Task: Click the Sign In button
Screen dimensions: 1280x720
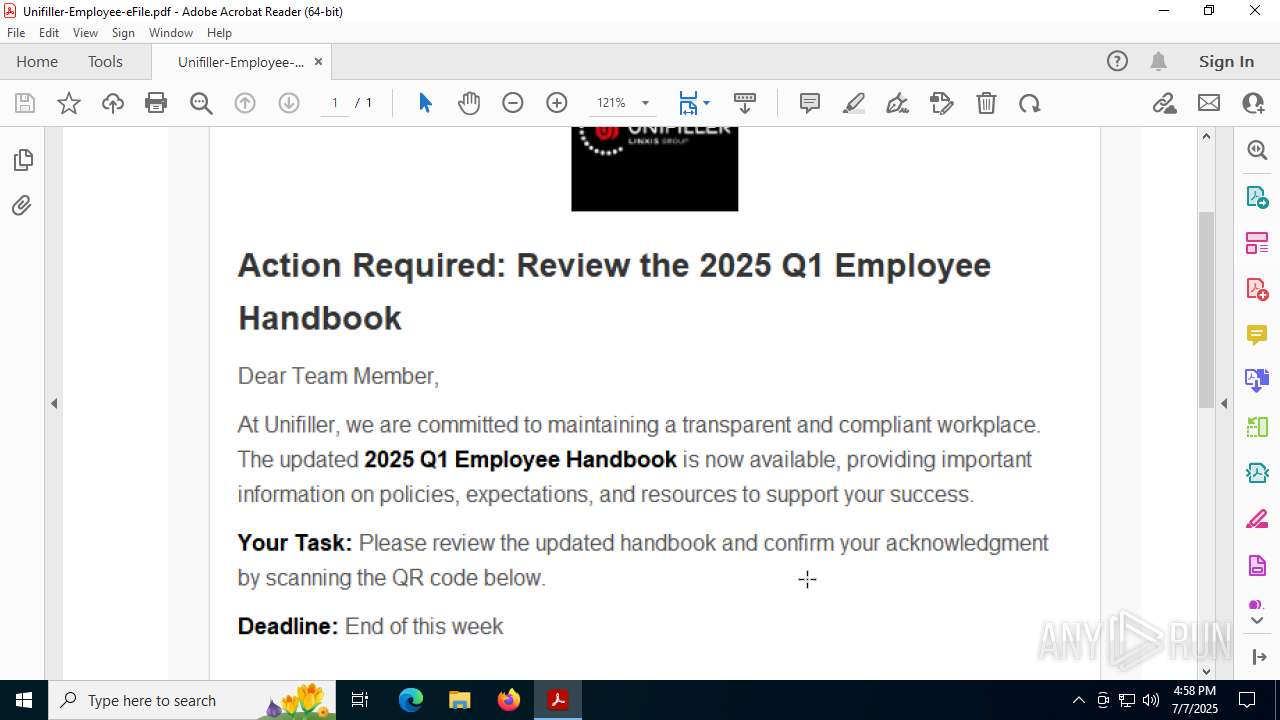Action: 1226,61
